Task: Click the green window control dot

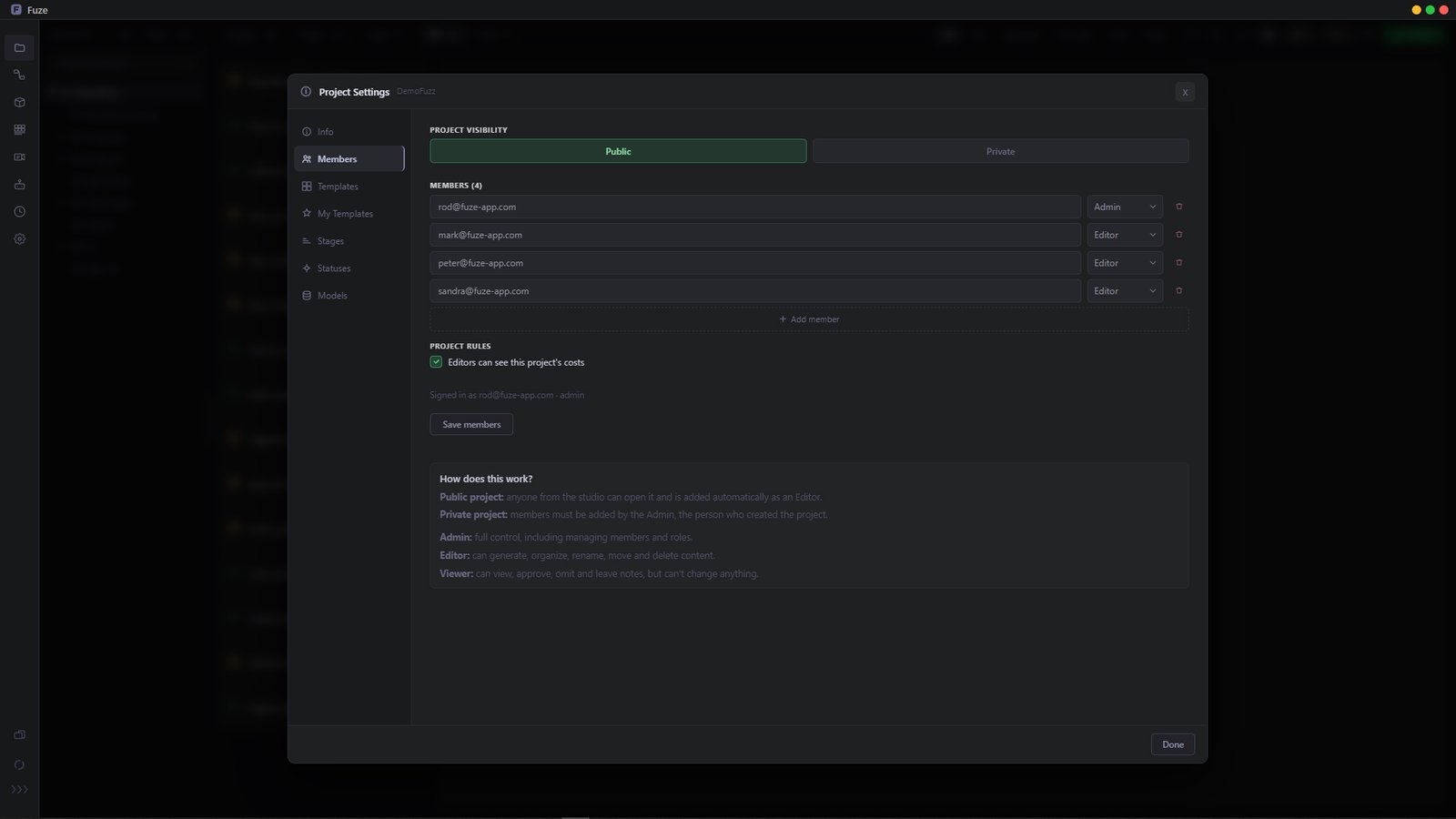Action: pos(1430,9)
